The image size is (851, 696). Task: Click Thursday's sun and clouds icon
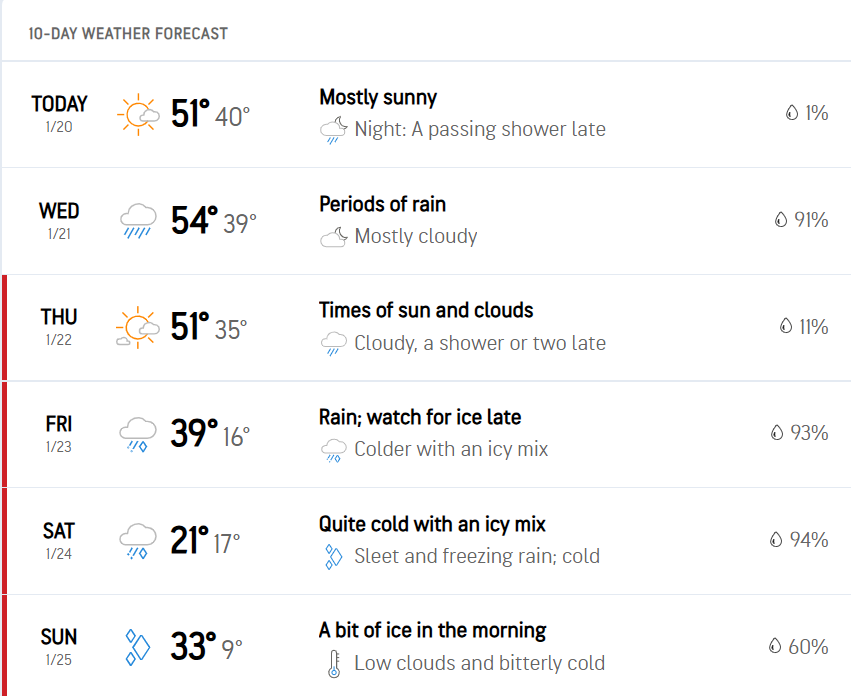[137, 327]
